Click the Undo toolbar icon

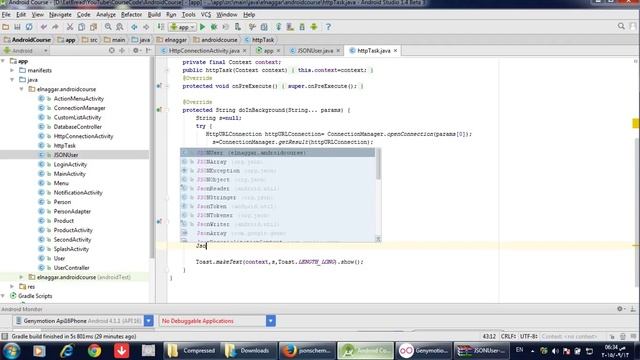(x=44, y=27)
